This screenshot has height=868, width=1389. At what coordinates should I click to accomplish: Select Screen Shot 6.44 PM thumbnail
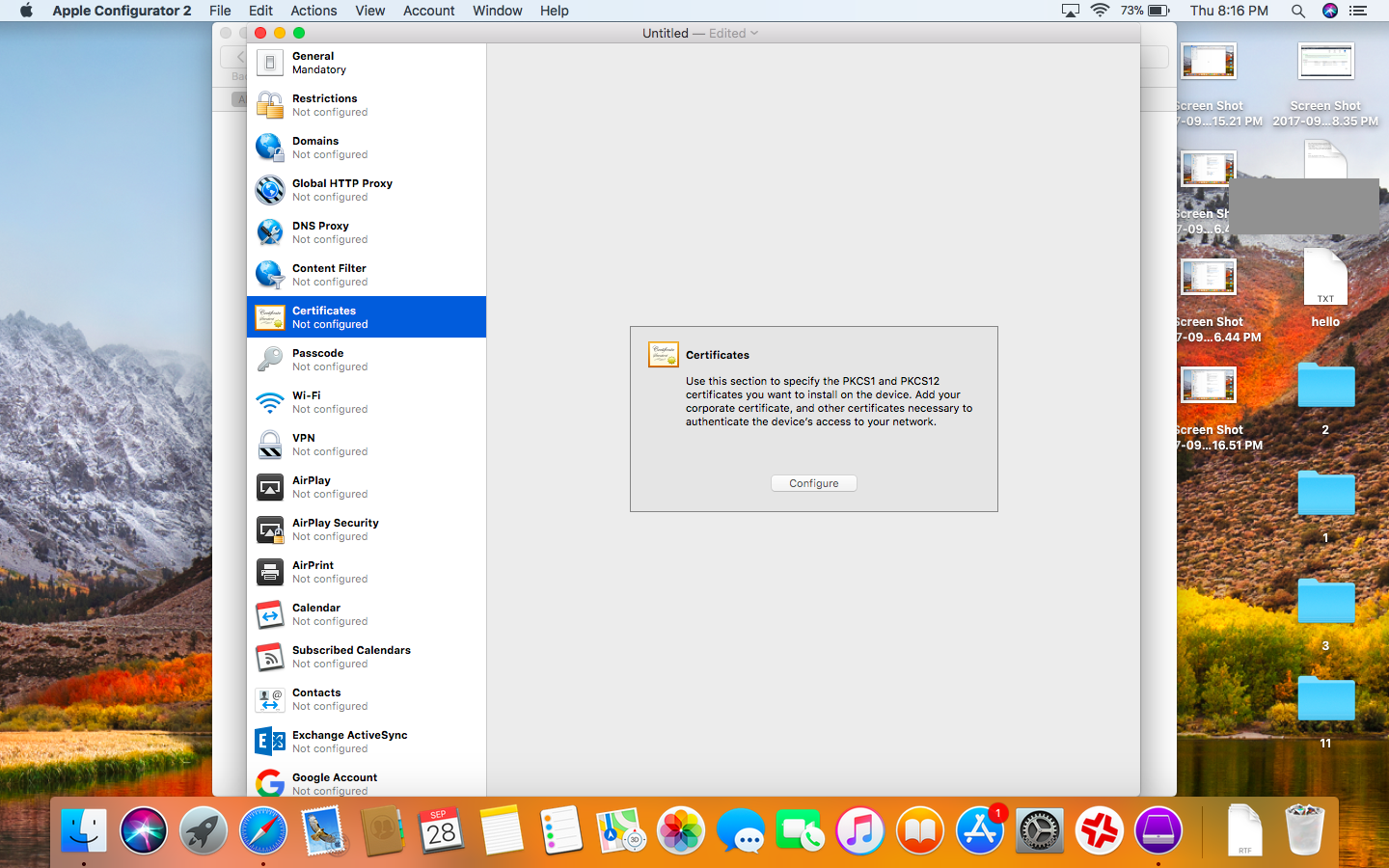click(x=1208, y=278)
